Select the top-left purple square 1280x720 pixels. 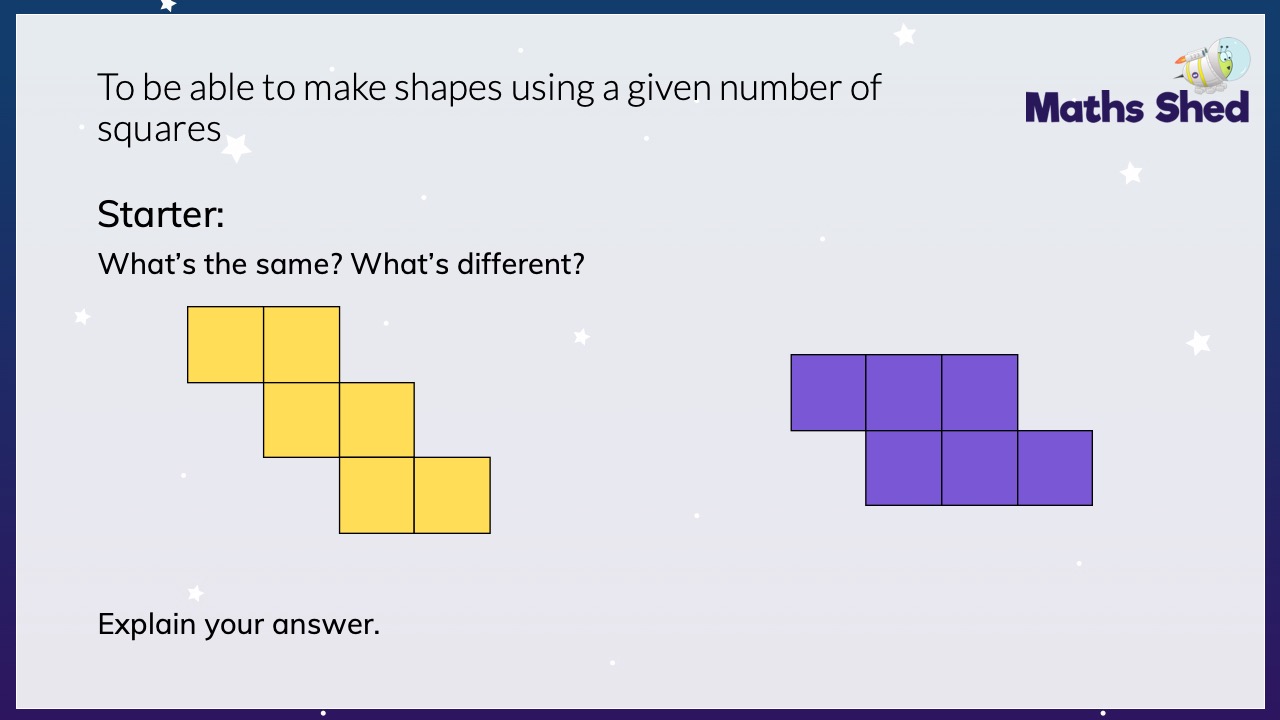coord(829,393)
